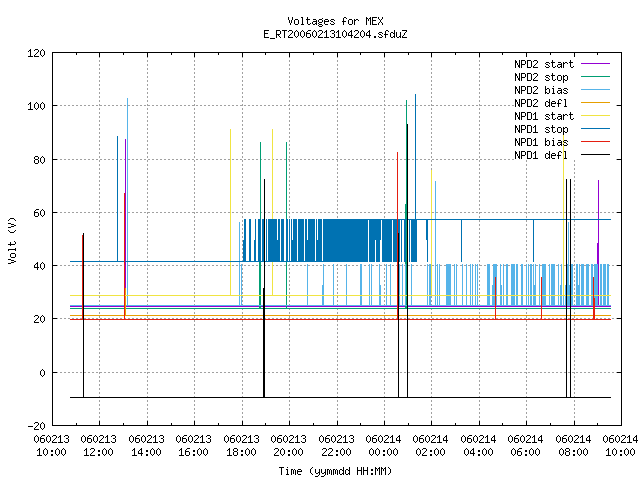Click the orange NPD2 defl legend line
This screenshot has width=640, height=480.
(596, 103)
